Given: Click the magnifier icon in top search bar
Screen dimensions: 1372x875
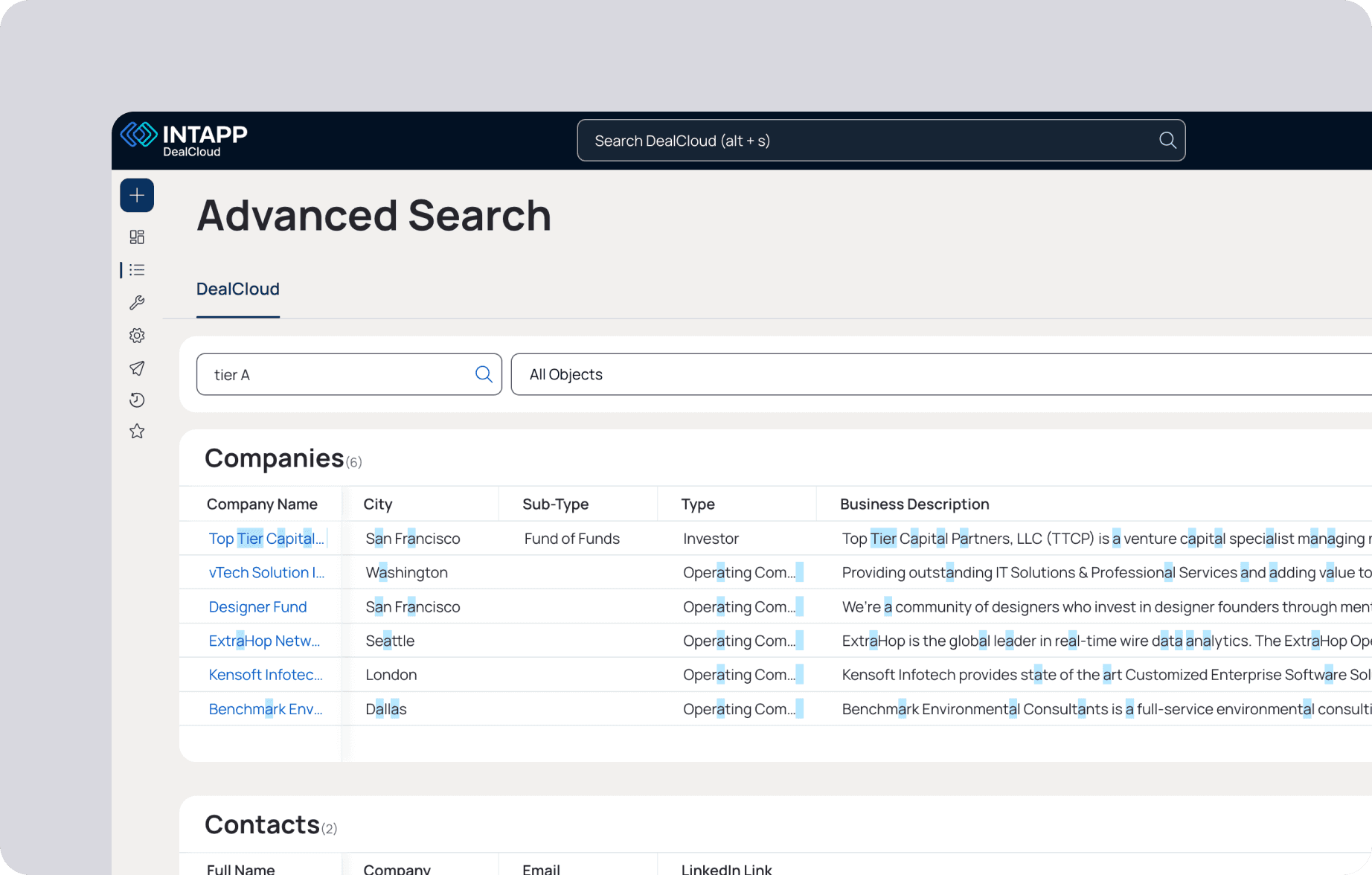Looking at the screenshot, I should (x=1167, y=140).
